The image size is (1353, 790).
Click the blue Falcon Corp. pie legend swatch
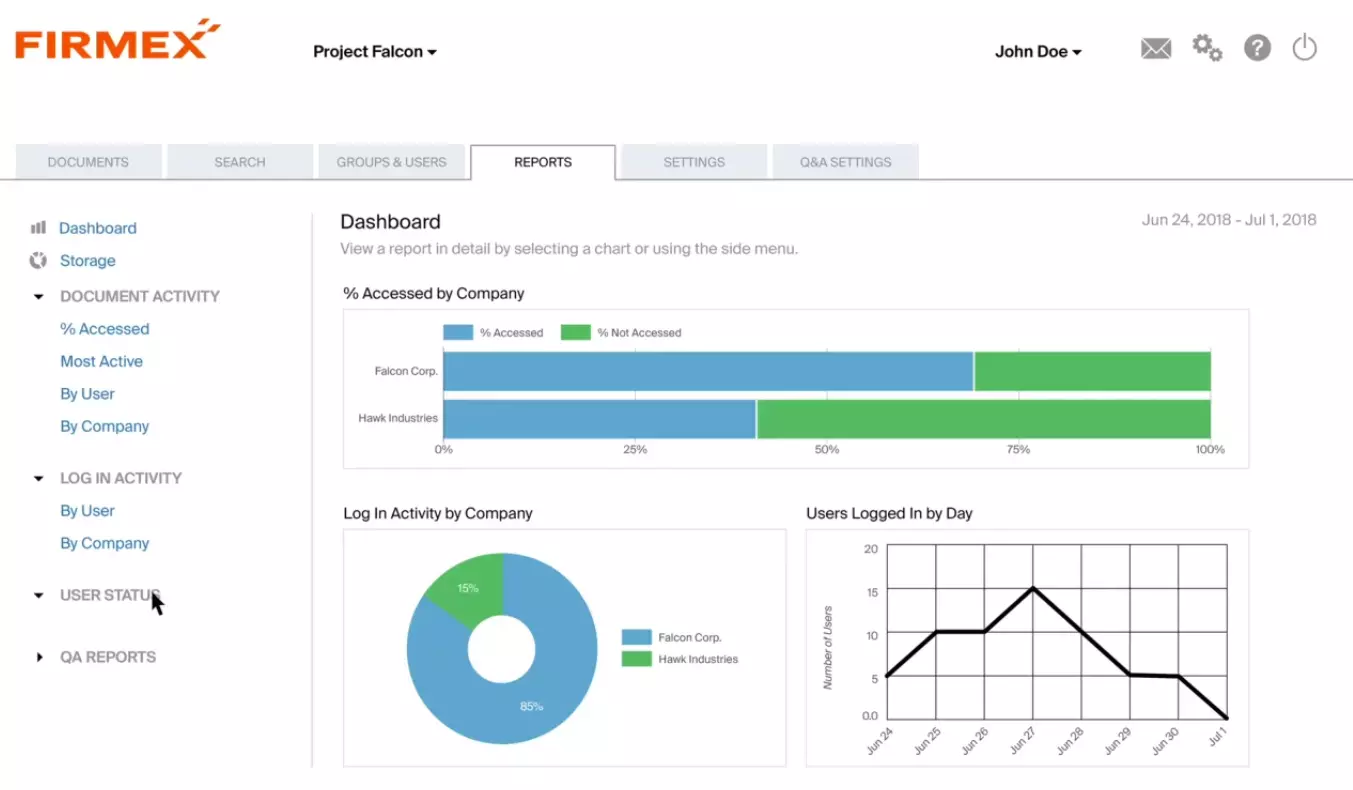[637, 637]
